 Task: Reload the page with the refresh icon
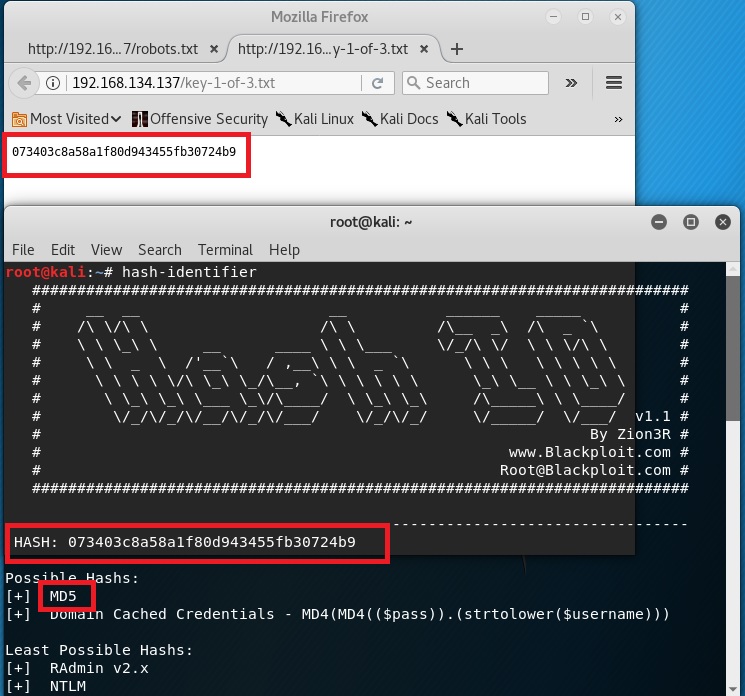coord(378,83)
